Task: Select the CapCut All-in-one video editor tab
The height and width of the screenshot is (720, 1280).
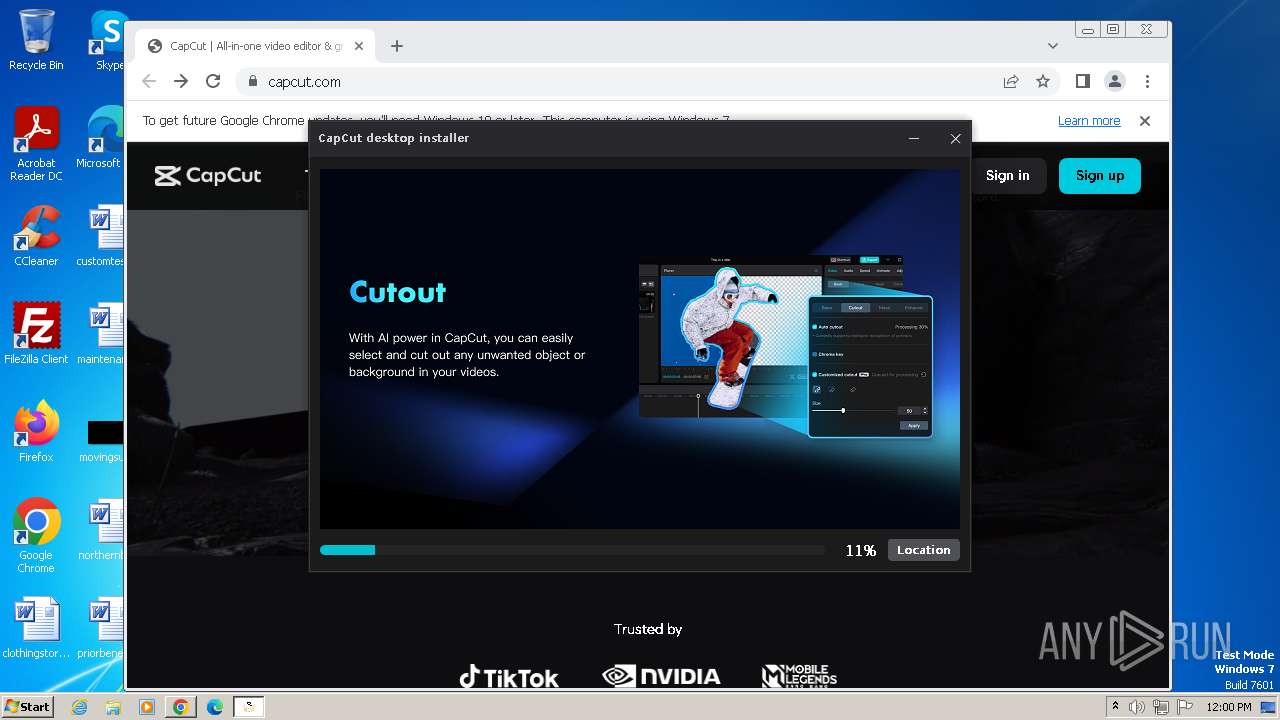Action: point(255,46)
